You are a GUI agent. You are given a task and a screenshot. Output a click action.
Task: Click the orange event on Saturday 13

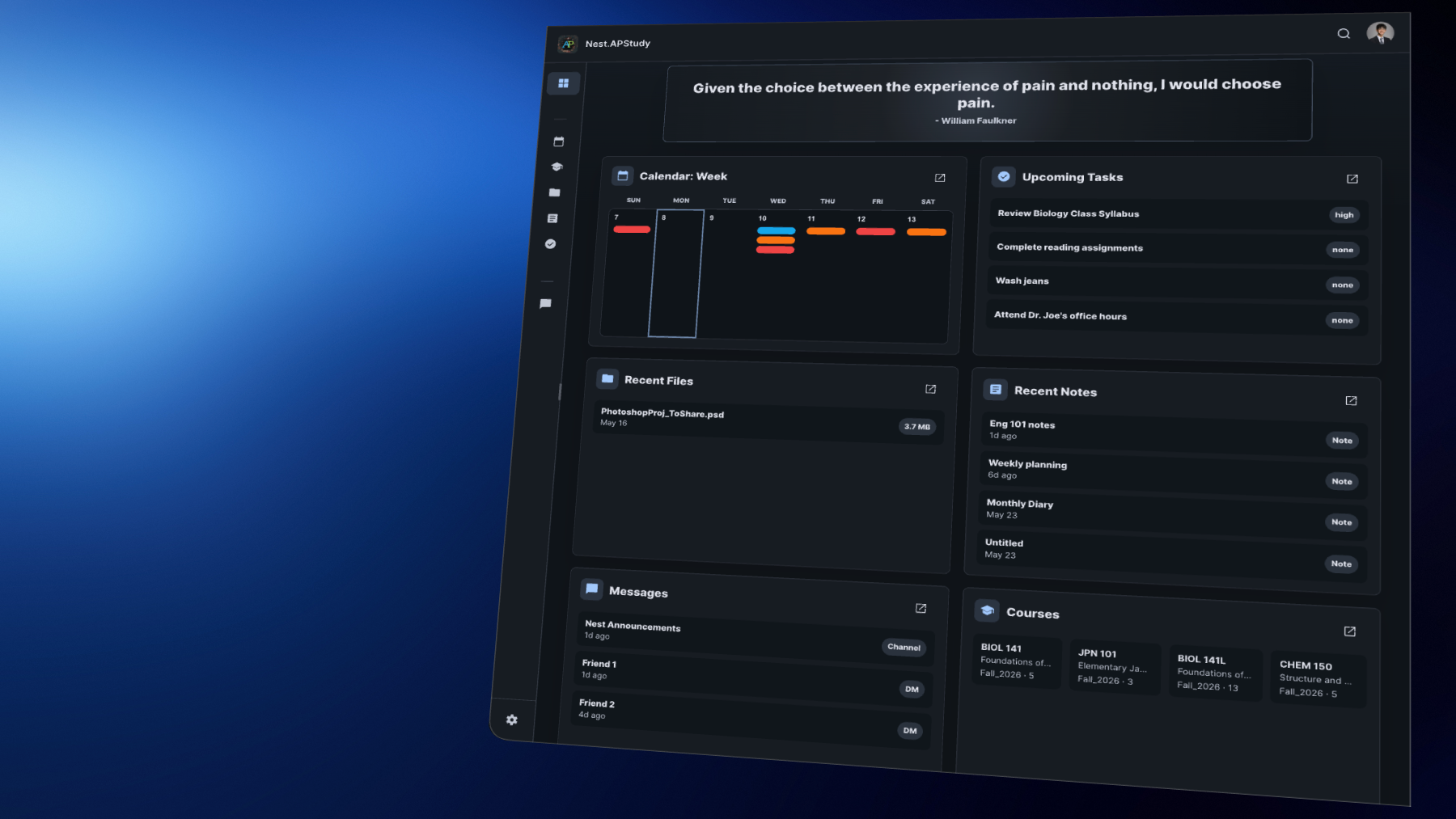coord(927,232)
